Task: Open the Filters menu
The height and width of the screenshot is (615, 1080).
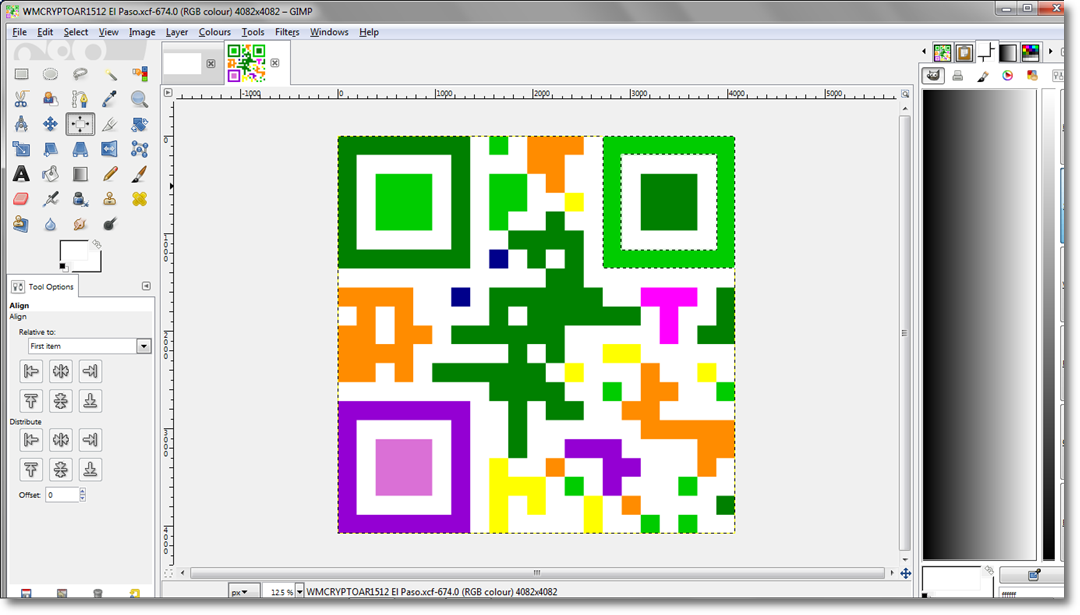Action: (287, 32)
